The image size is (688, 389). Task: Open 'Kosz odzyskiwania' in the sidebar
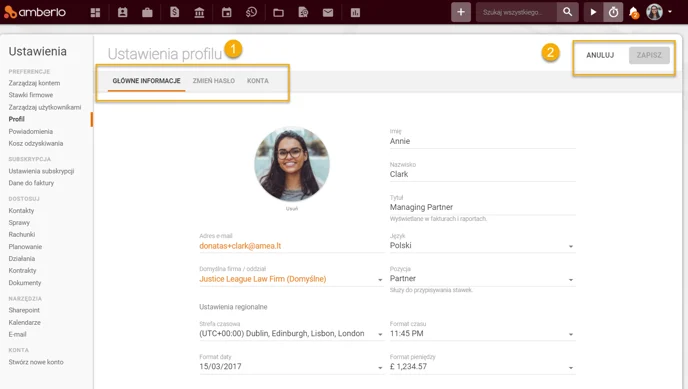36,143
